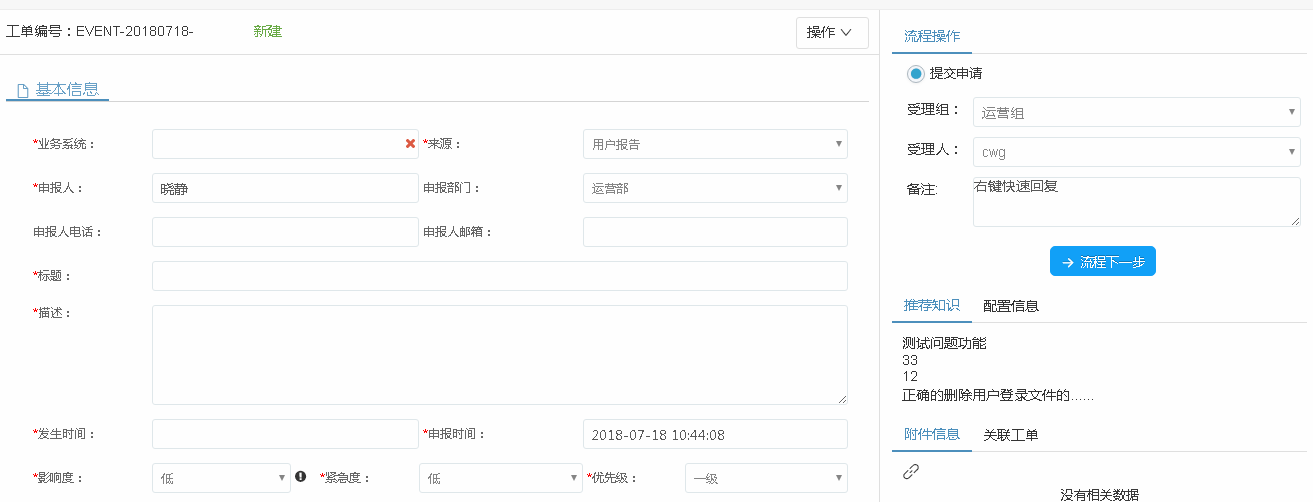The image size is (1313, 502).
Task: Expand the 来源 dropdown
Action: coord(714,144)
